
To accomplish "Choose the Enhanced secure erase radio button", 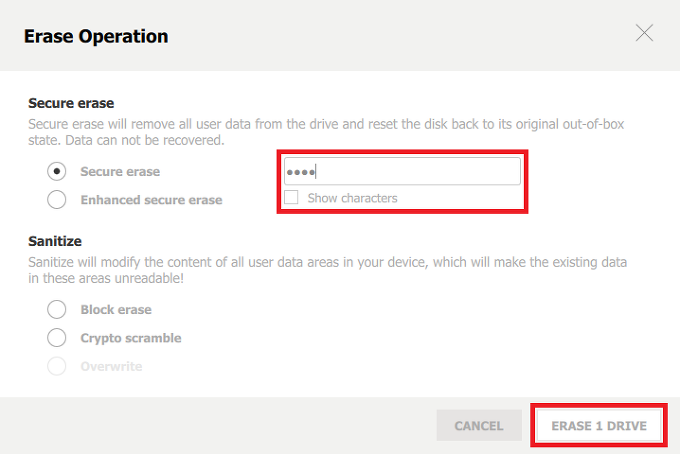I will point(57,199).
